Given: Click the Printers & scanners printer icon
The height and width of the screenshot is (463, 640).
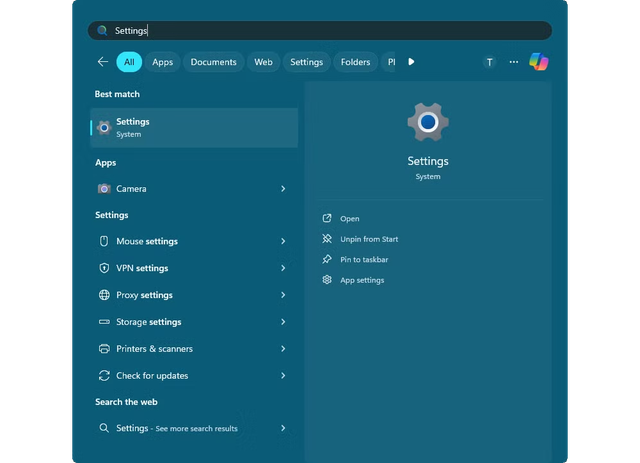Looking at the screenshot, I should point(104,349).
